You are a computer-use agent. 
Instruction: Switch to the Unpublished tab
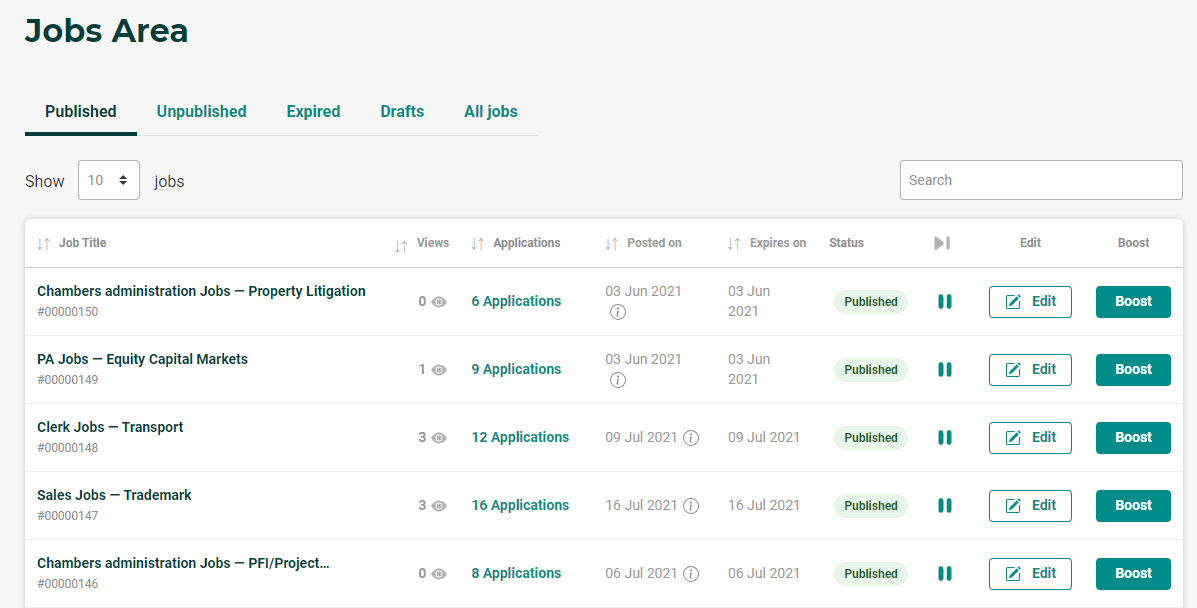pos(202,112)
